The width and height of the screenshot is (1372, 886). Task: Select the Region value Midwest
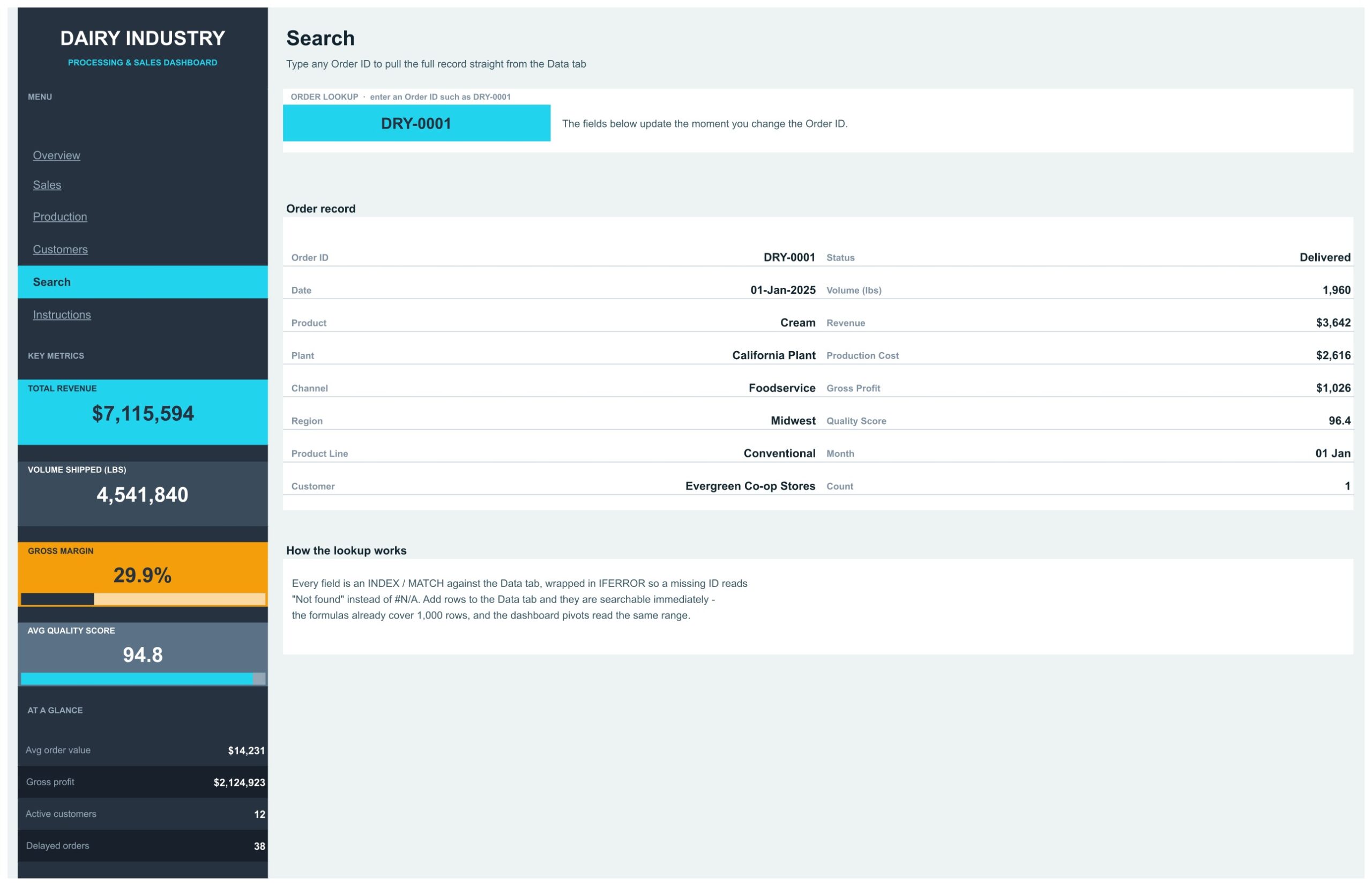793,421
